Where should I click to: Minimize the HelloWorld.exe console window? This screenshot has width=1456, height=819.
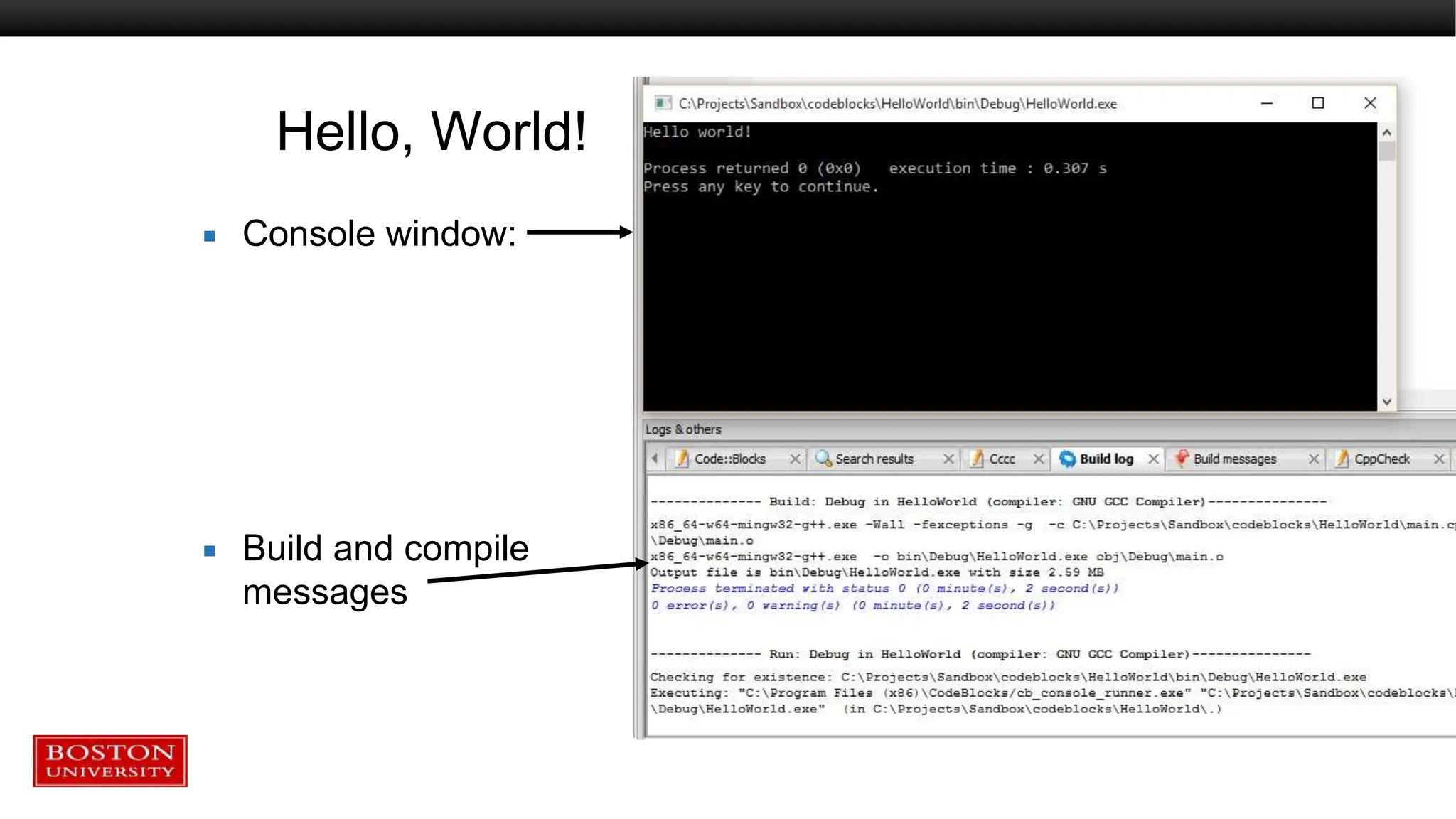1266,103
